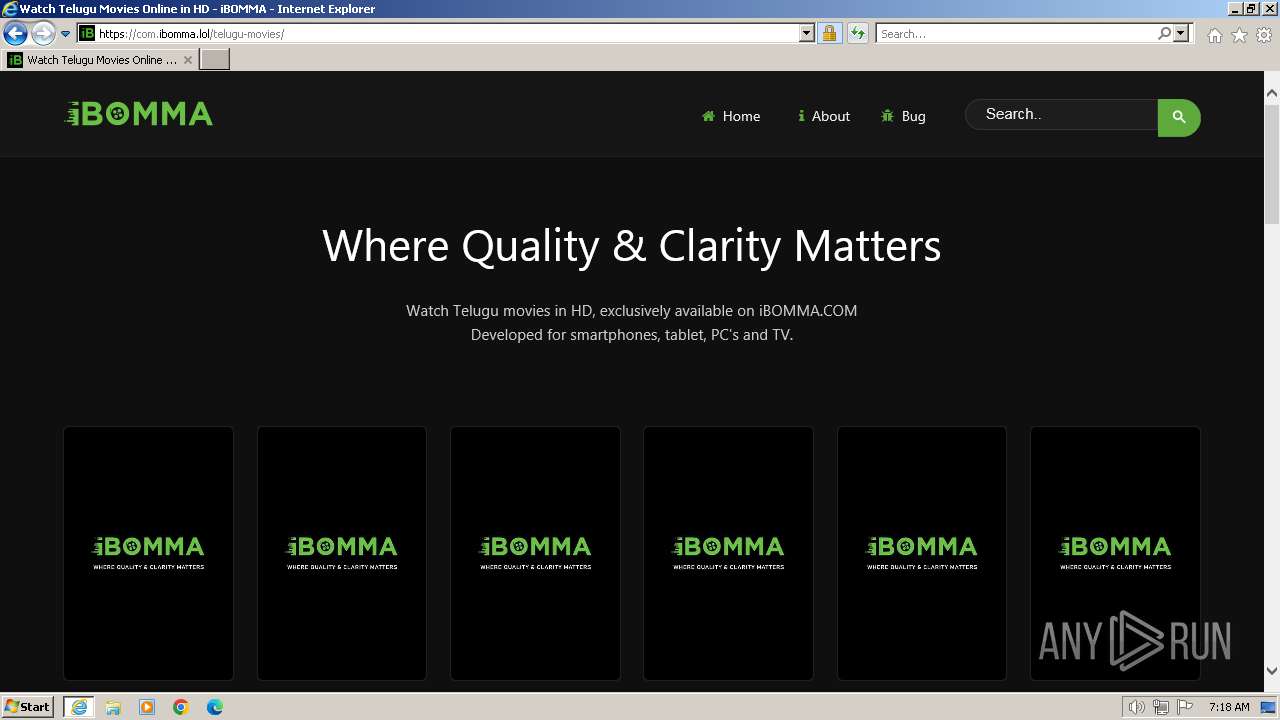Click the page scrollbar up arrow
1280x720 pixels.
(1272, 93)
